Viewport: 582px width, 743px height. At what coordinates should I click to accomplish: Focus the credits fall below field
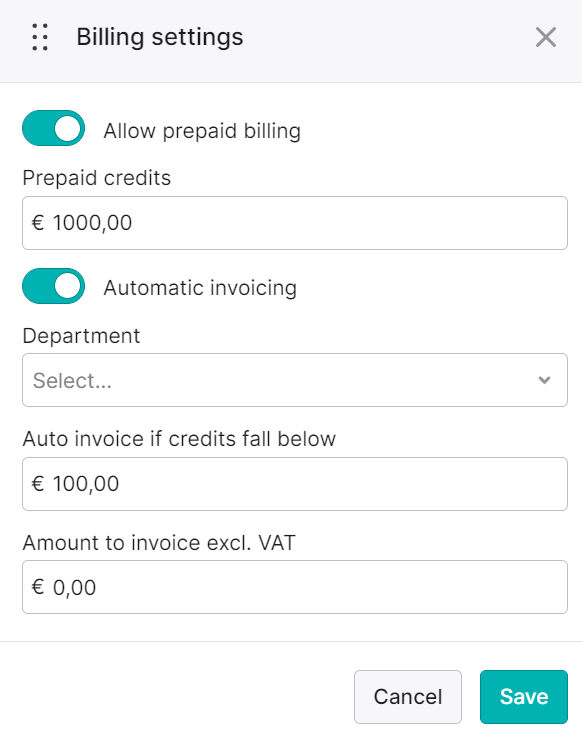pos(295,484)
